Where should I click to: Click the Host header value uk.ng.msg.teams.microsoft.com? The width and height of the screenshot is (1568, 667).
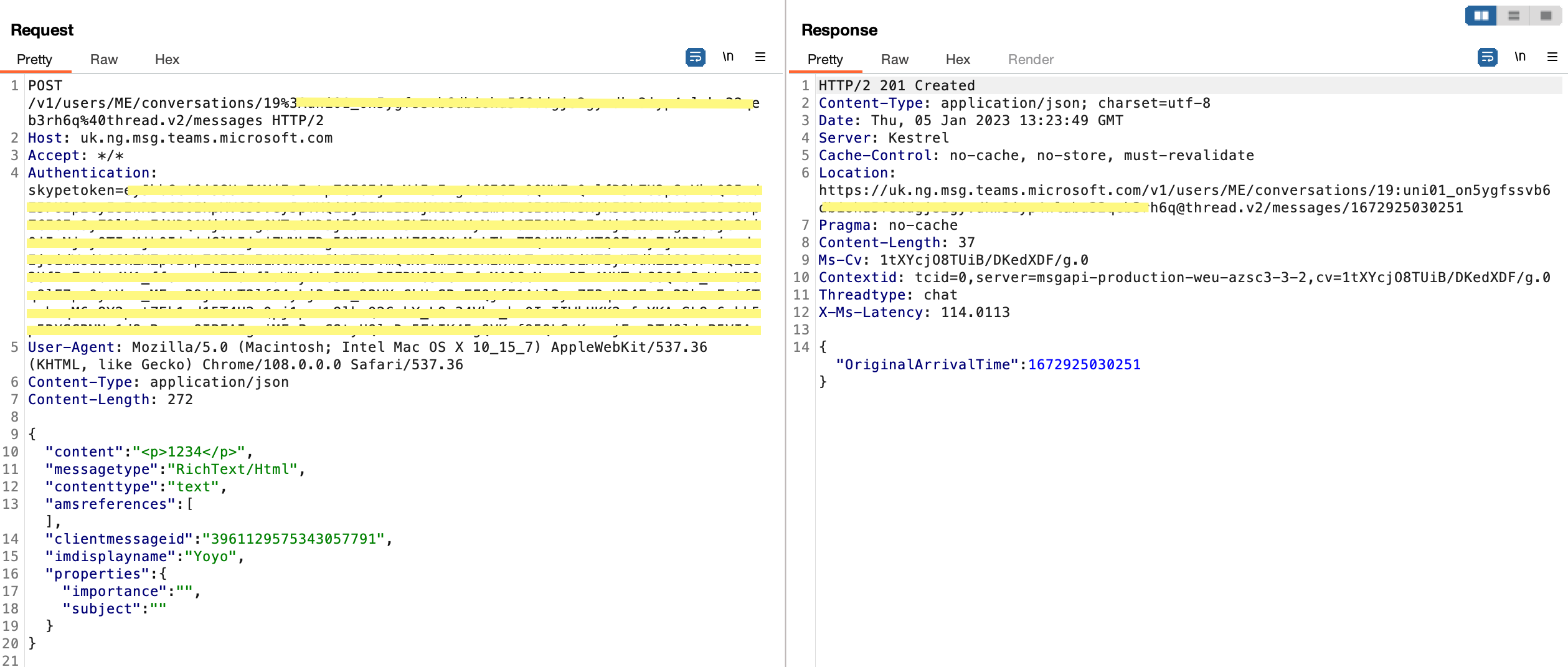(206, 138)
